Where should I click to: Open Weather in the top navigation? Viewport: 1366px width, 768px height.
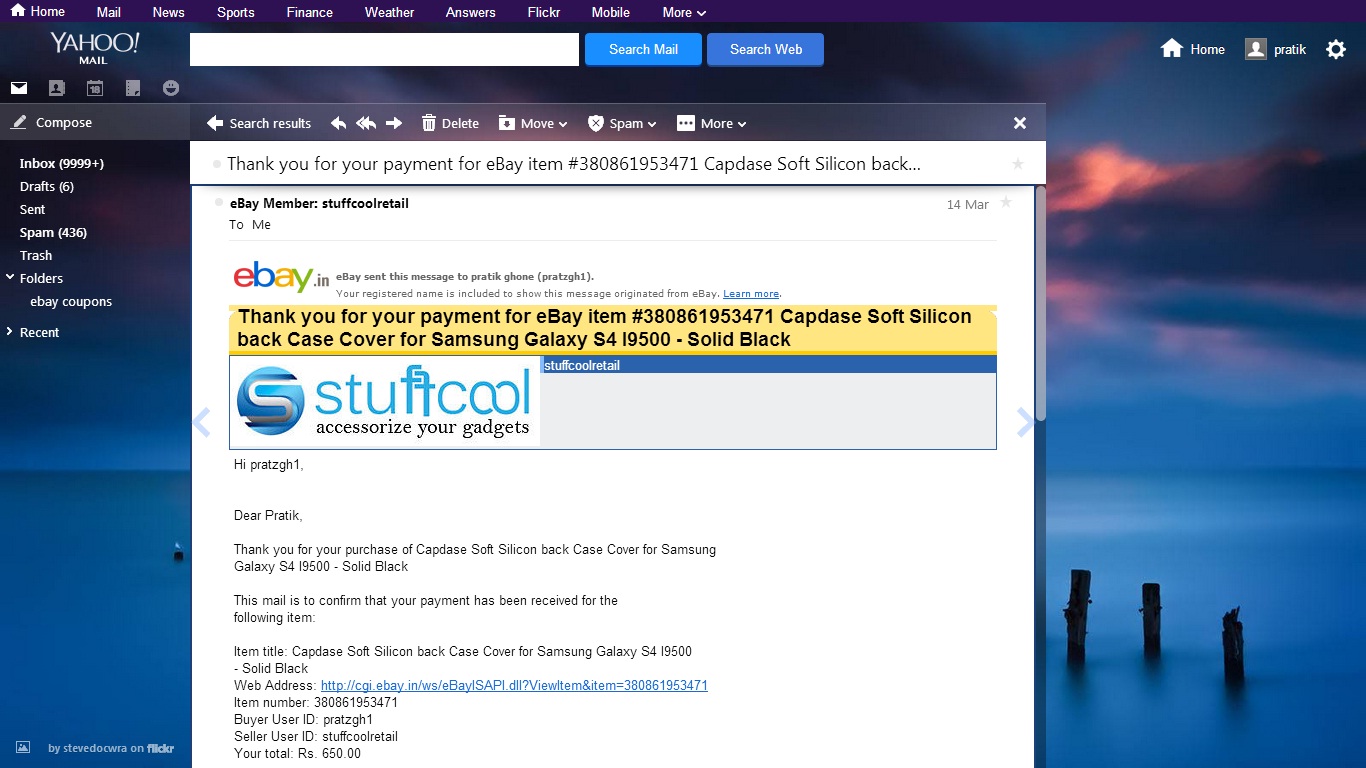coord(389,12)
